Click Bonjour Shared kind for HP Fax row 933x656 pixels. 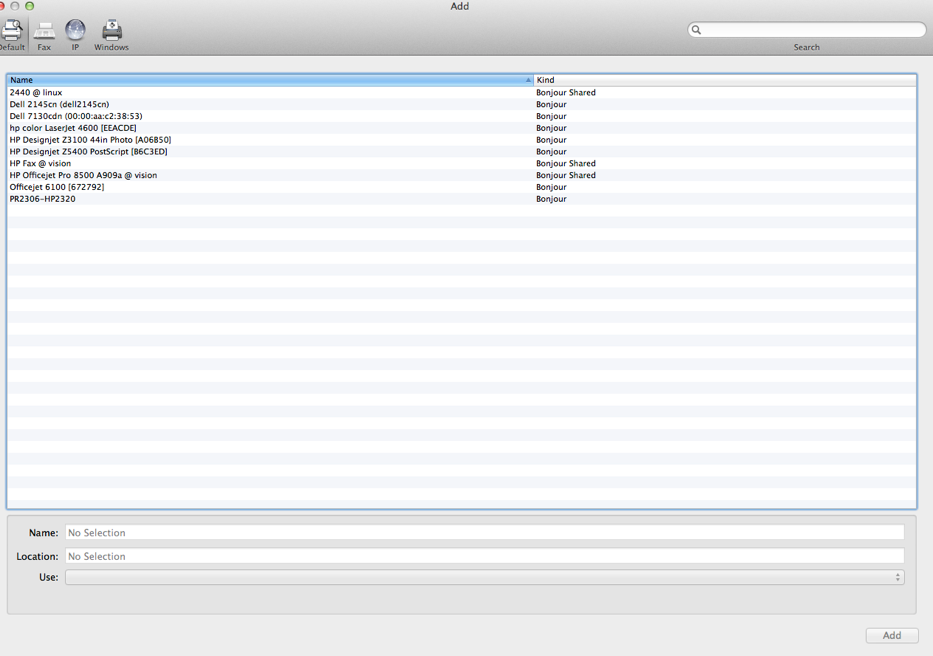click(566, 163)
